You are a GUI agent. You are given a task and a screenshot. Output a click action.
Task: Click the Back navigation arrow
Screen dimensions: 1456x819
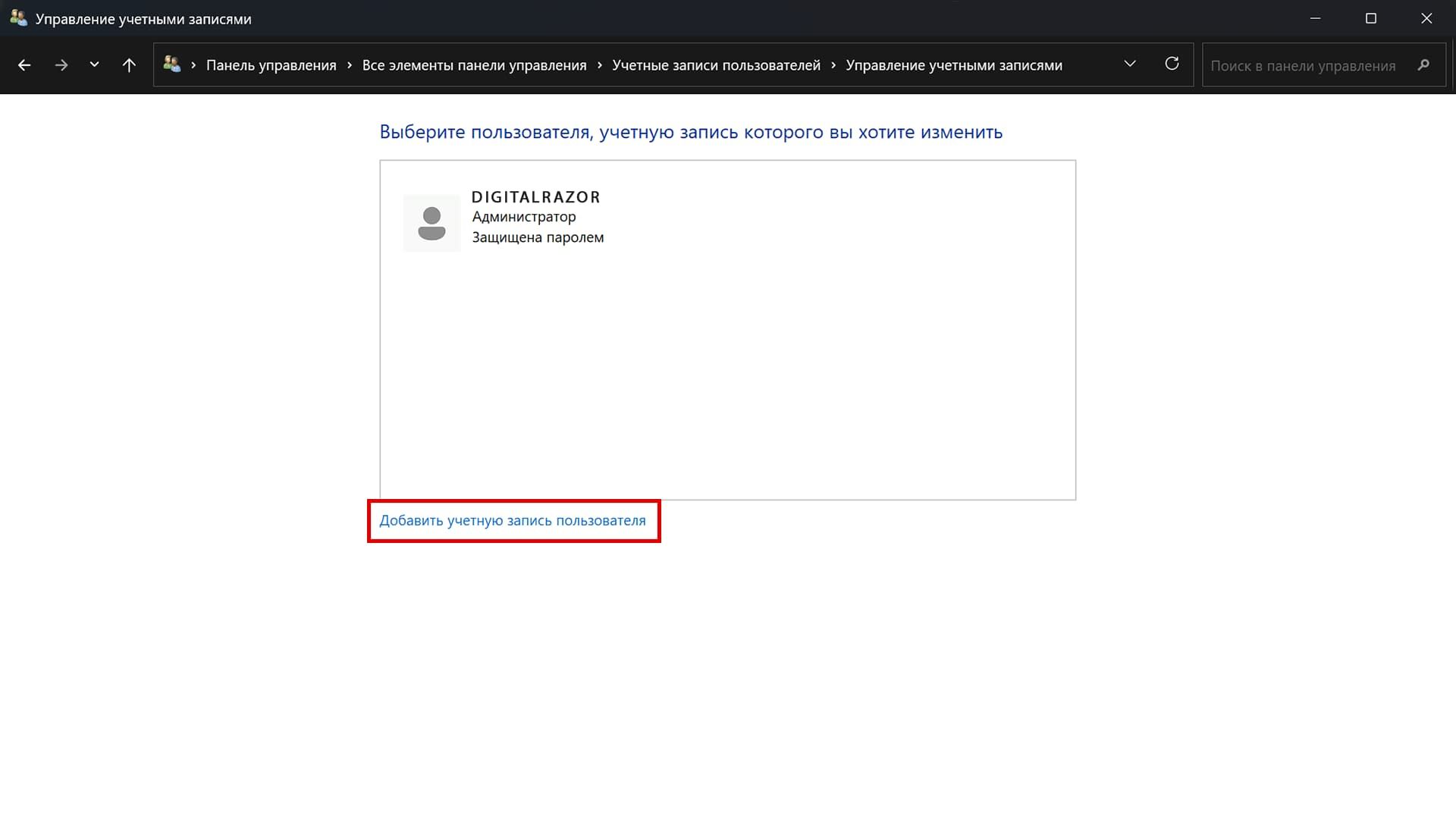tap(24, 65)
